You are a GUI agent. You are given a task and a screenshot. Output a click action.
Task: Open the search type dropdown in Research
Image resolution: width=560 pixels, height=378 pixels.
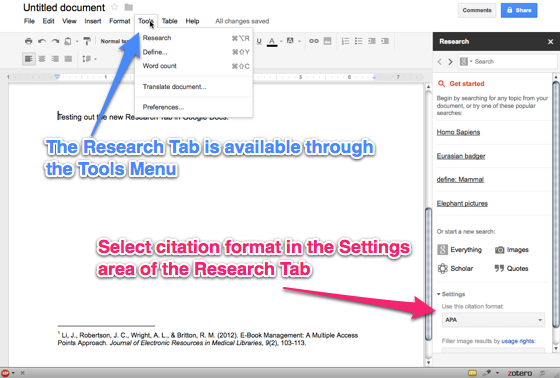pyautogui.click(x=466, y=62)
